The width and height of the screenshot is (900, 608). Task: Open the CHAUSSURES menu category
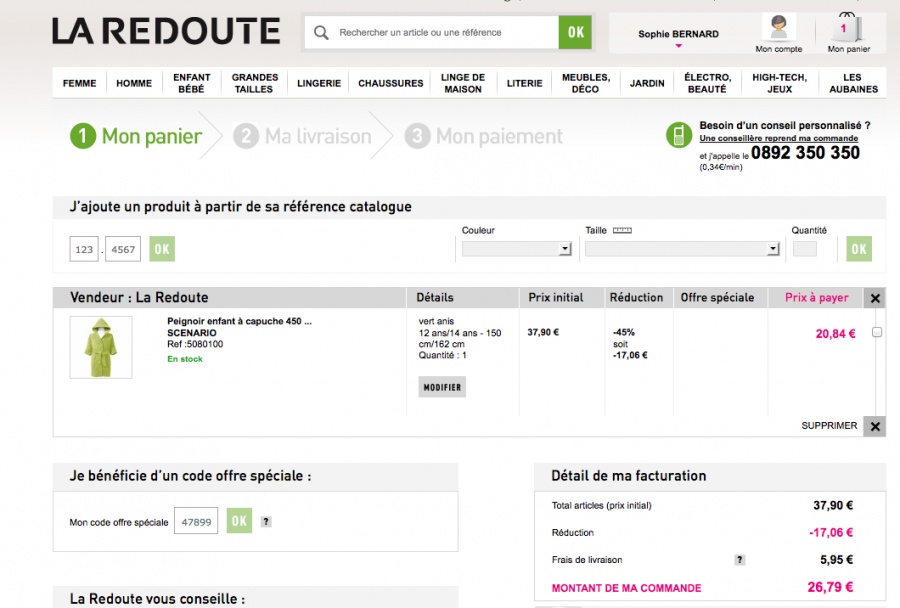391,83
